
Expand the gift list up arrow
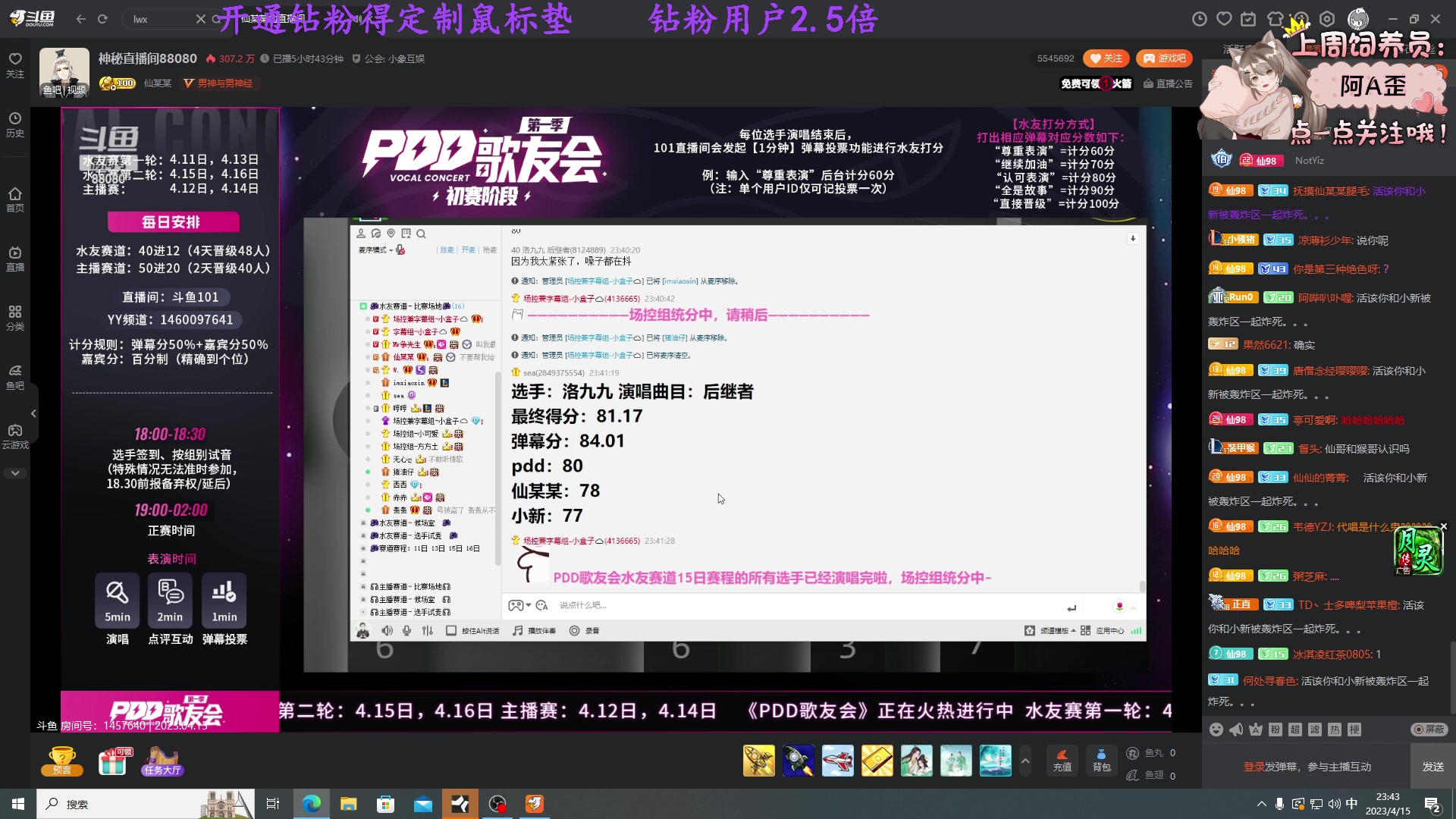coord(1025,761)
